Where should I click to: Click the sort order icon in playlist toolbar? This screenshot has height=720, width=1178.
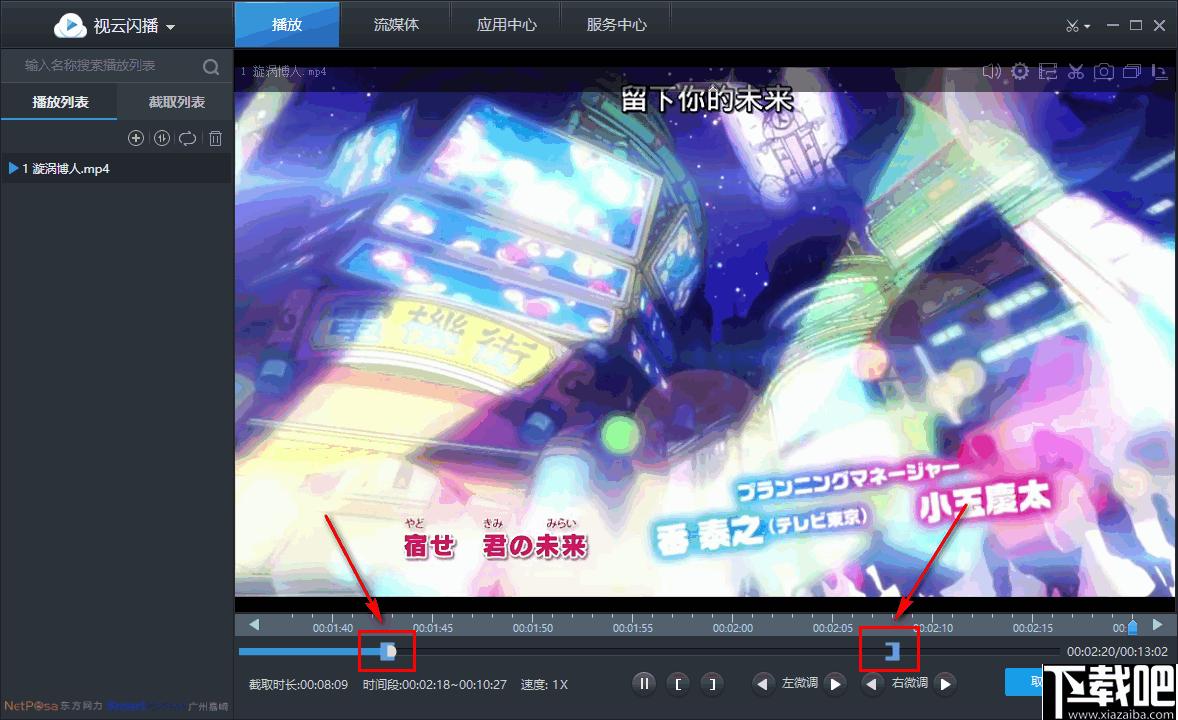(162, 138)
